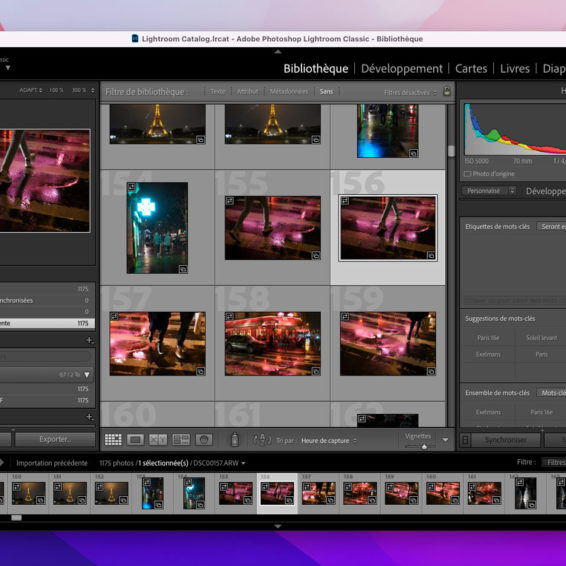Open the Développement module tab
Screen dimensions: 566x566
point(401,69)
